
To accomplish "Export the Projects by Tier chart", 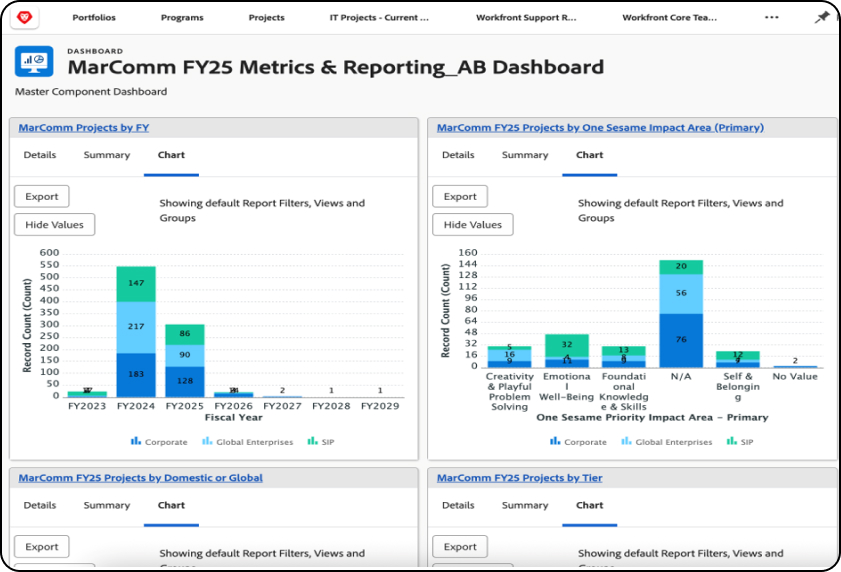I will (x=460, y=547).
